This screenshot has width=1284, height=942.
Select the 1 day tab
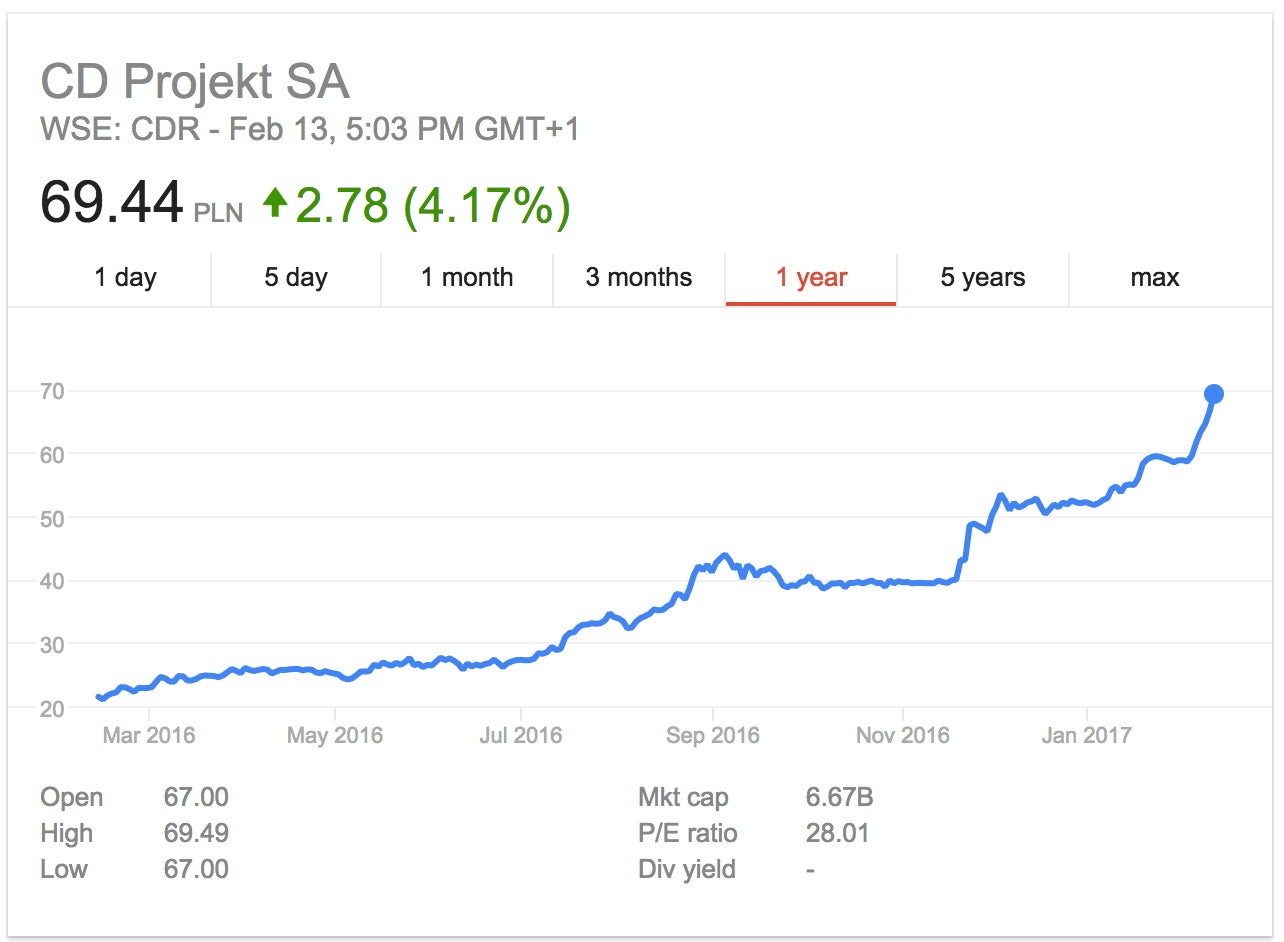(x=125, y=277)
